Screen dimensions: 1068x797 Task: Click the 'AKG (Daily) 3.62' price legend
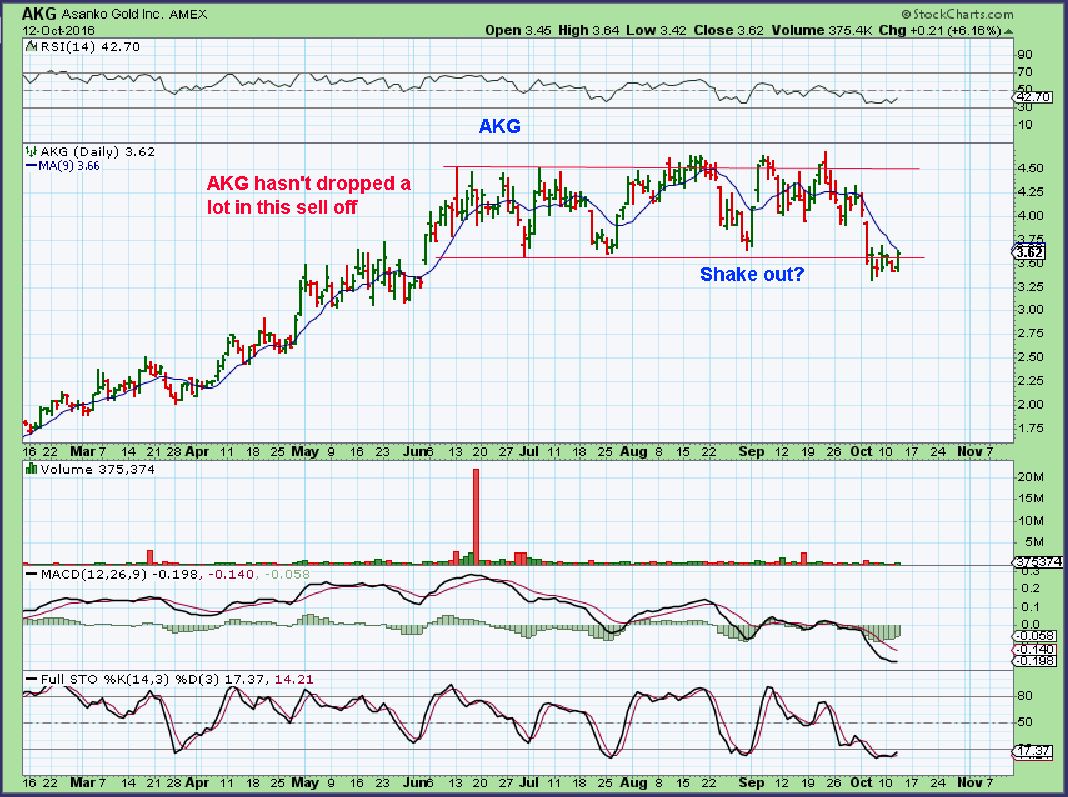coord(97,151)
